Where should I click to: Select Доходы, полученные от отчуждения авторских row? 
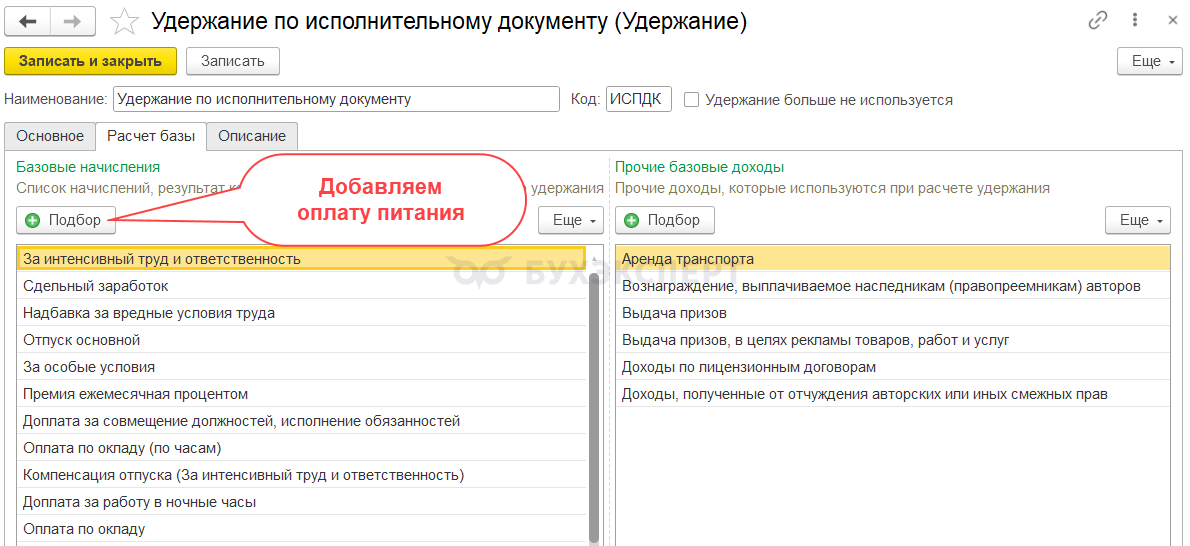[892, 394]
